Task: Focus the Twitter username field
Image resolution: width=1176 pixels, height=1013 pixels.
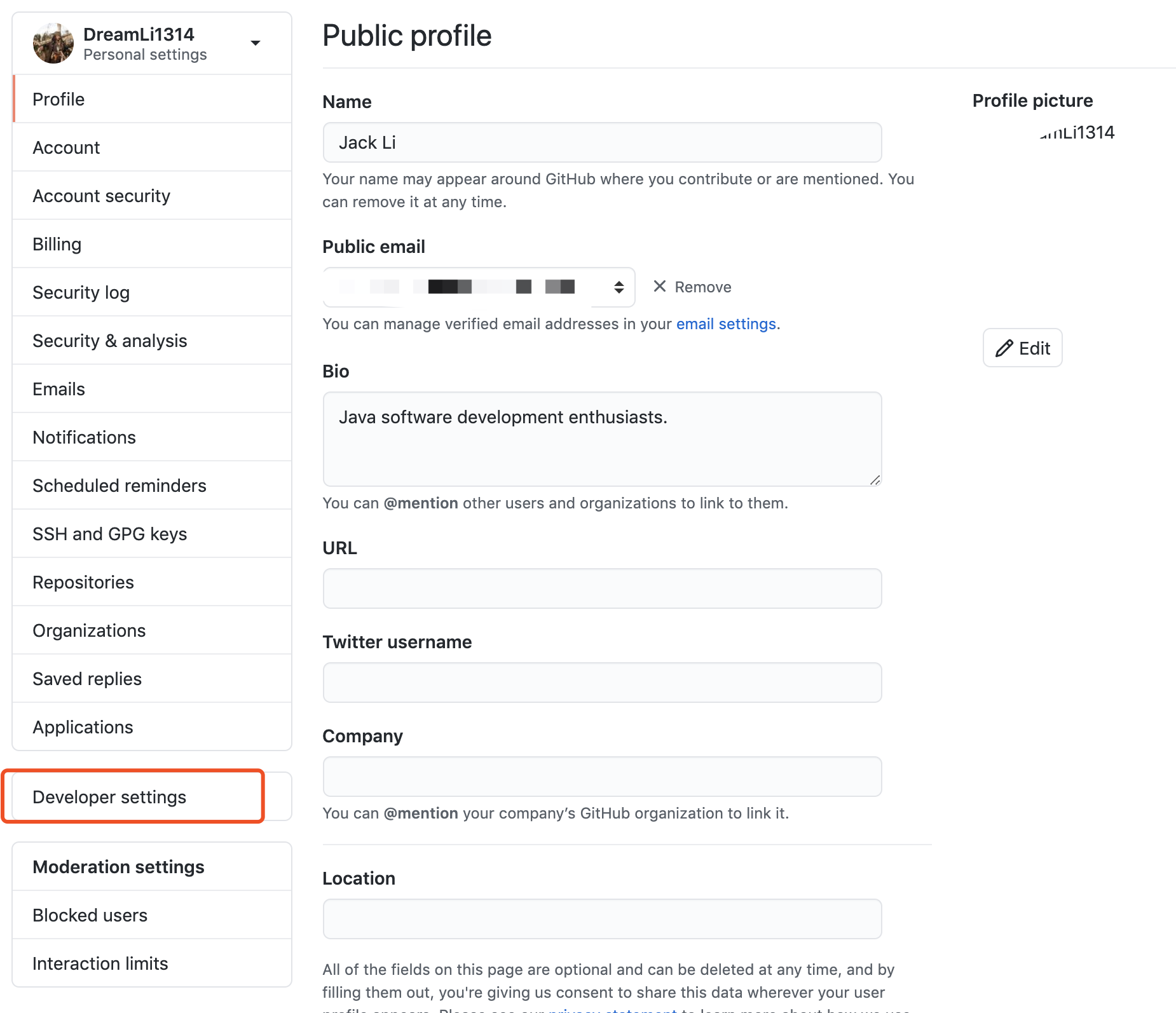Action: [602, 683]
